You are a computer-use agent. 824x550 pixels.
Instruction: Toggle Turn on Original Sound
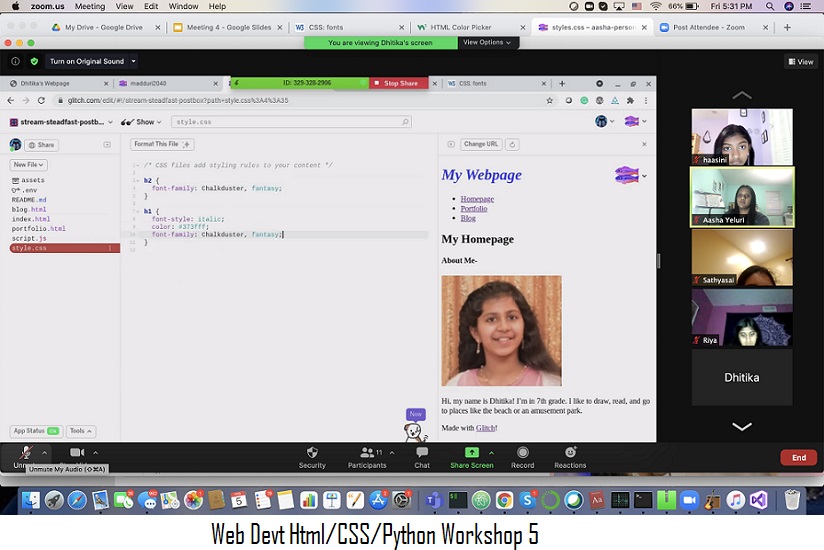point(86,61)
